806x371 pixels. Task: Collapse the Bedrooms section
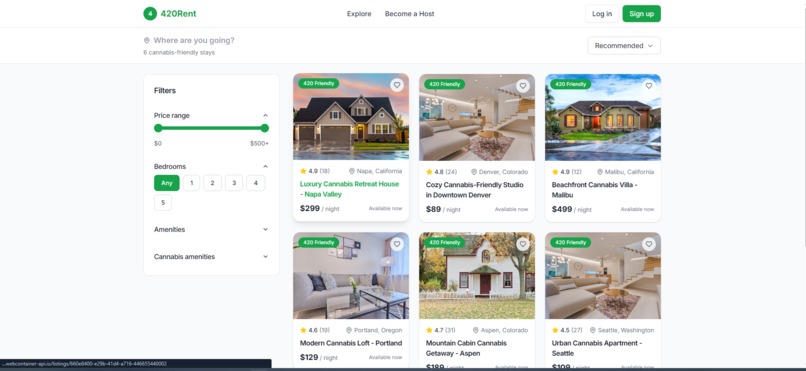(265, 166)
